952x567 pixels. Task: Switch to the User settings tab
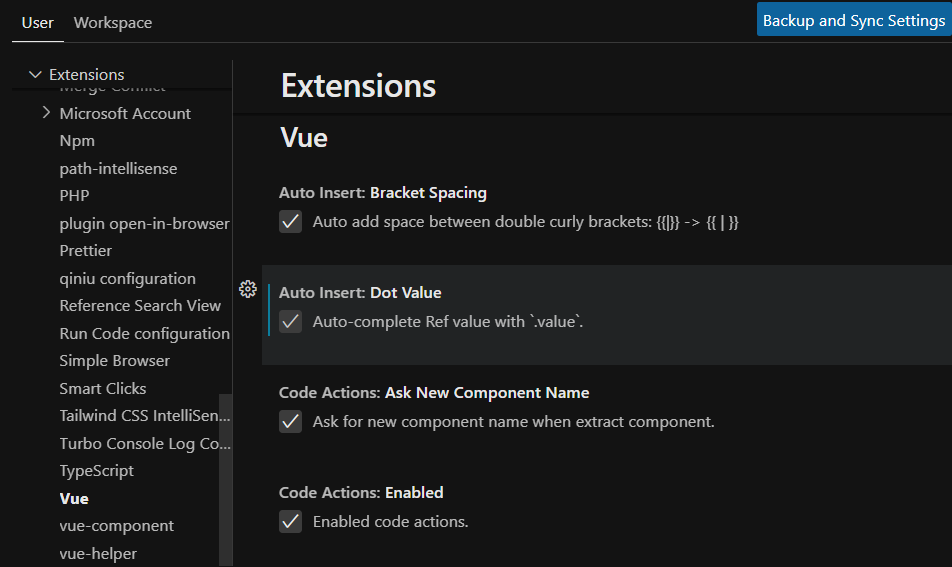(38, 22)
